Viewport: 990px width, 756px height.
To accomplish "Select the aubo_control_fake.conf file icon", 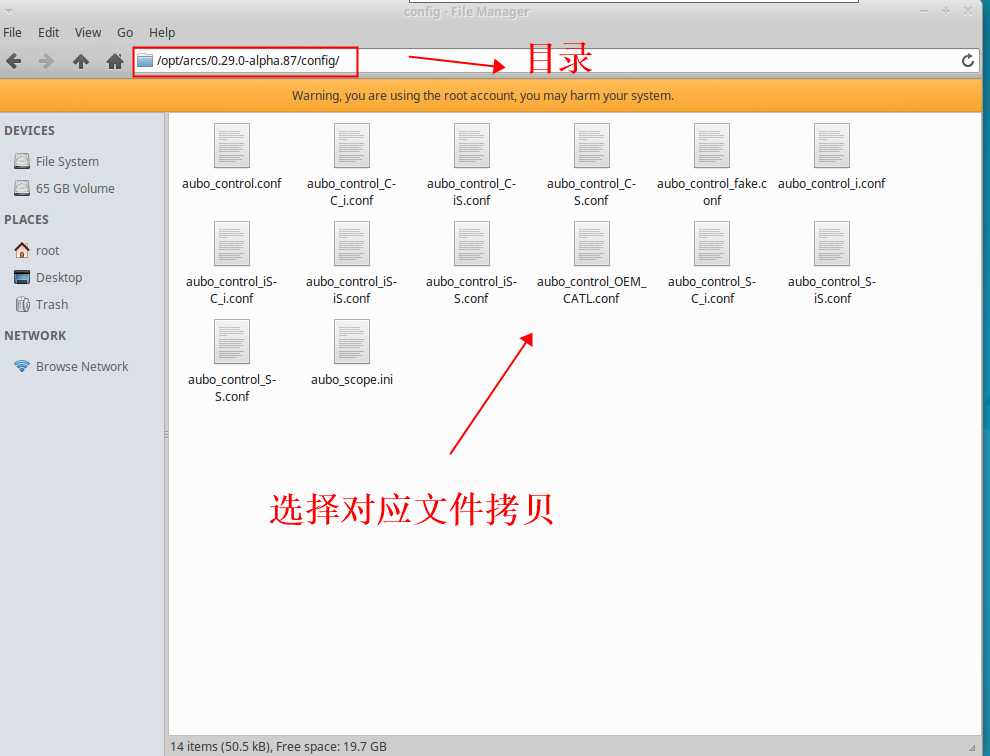I will click(x=712, y=145).
